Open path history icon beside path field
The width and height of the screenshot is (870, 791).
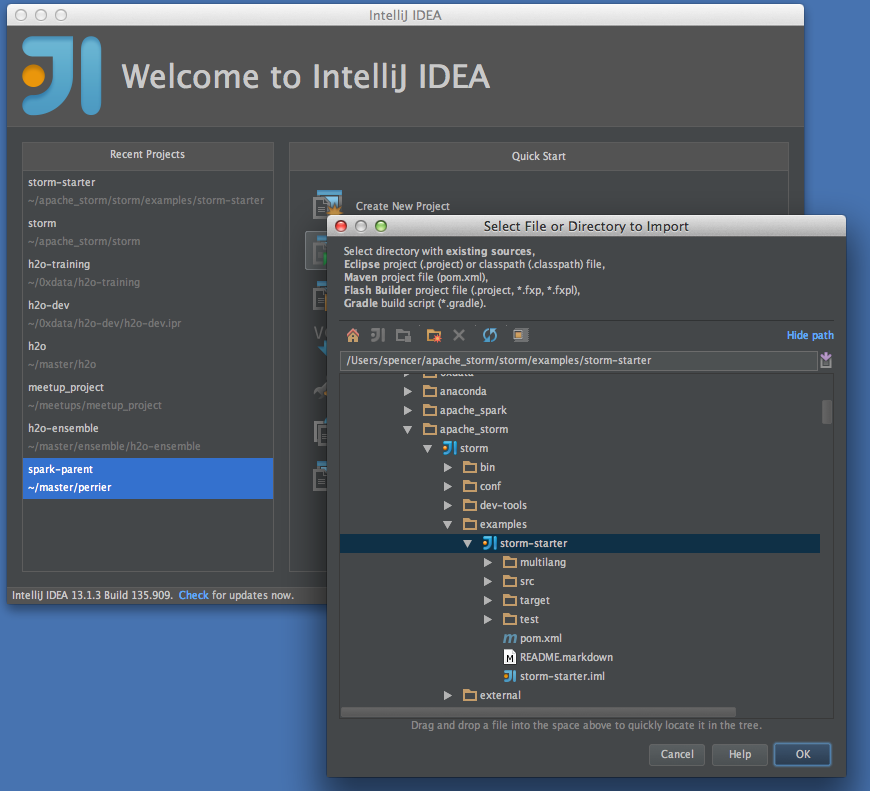(826, 361)
